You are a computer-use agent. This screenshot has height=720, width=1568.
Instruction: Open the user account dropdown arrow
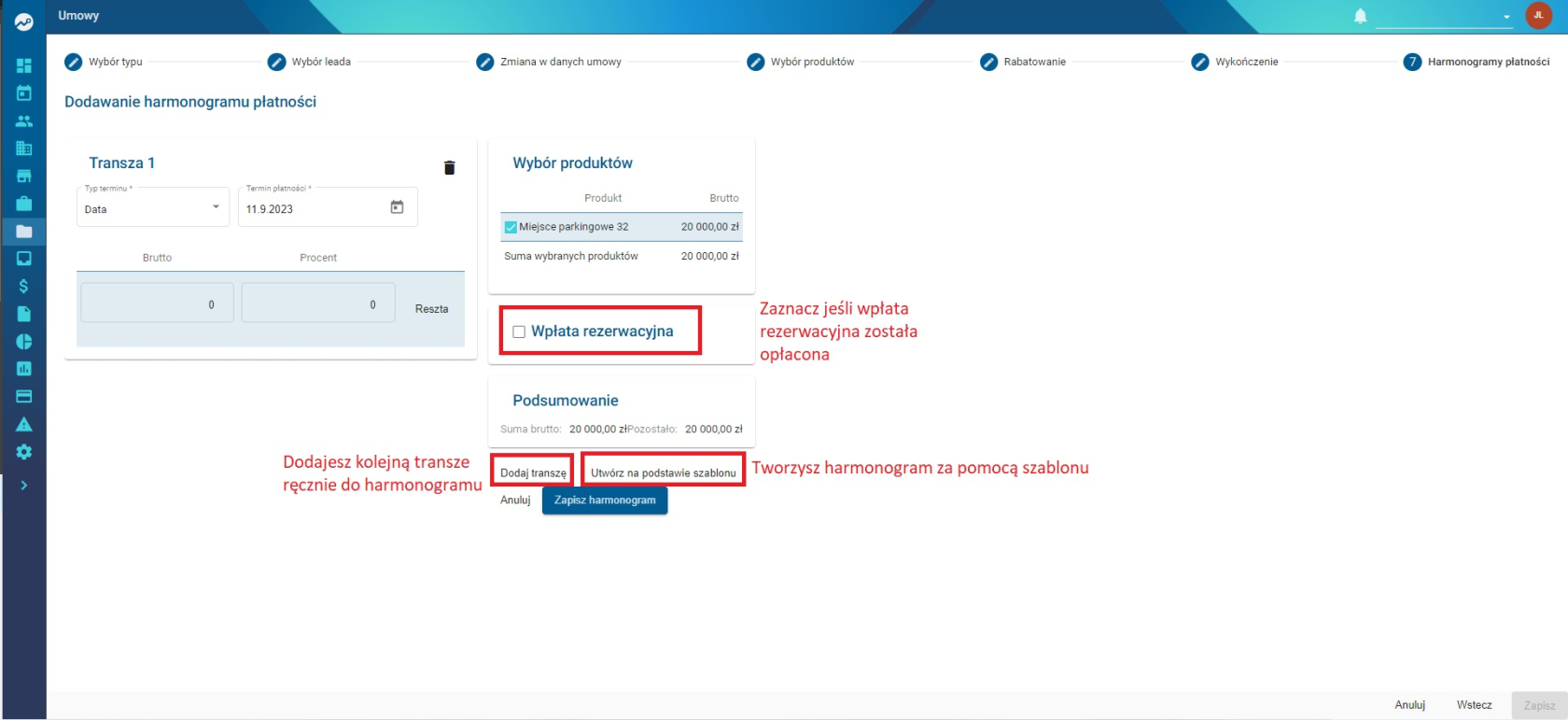point(1506,17)
